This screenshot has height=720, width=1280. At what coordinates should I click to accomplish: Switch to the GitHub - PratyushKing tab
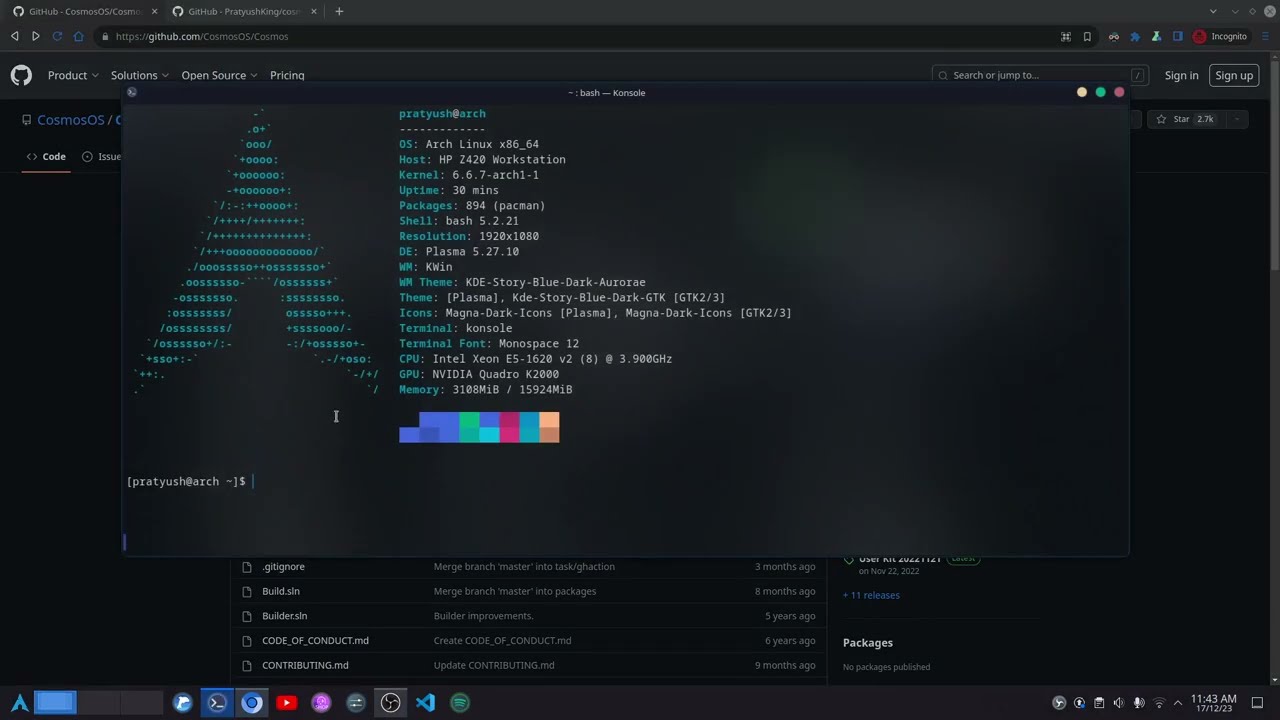pos(242,11)
